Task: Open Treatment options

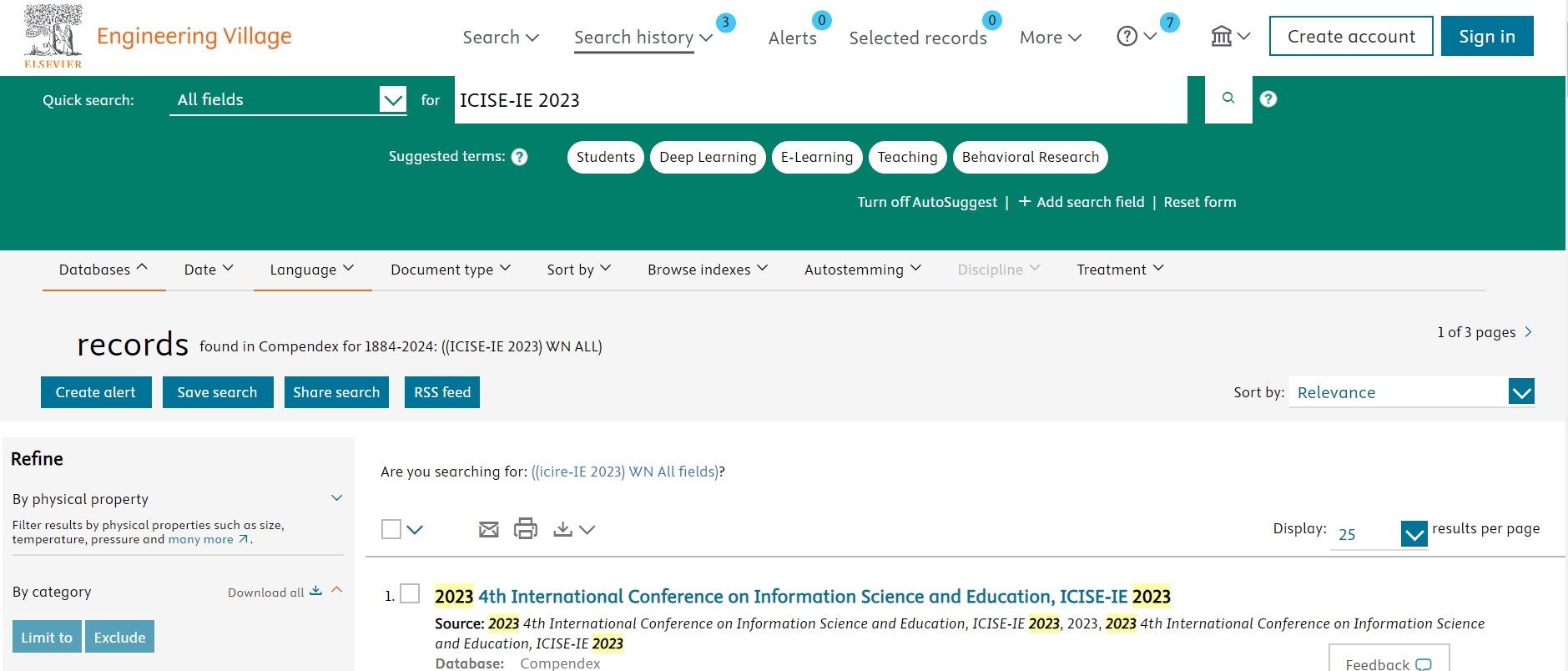Action: (x=1120, y=270)
